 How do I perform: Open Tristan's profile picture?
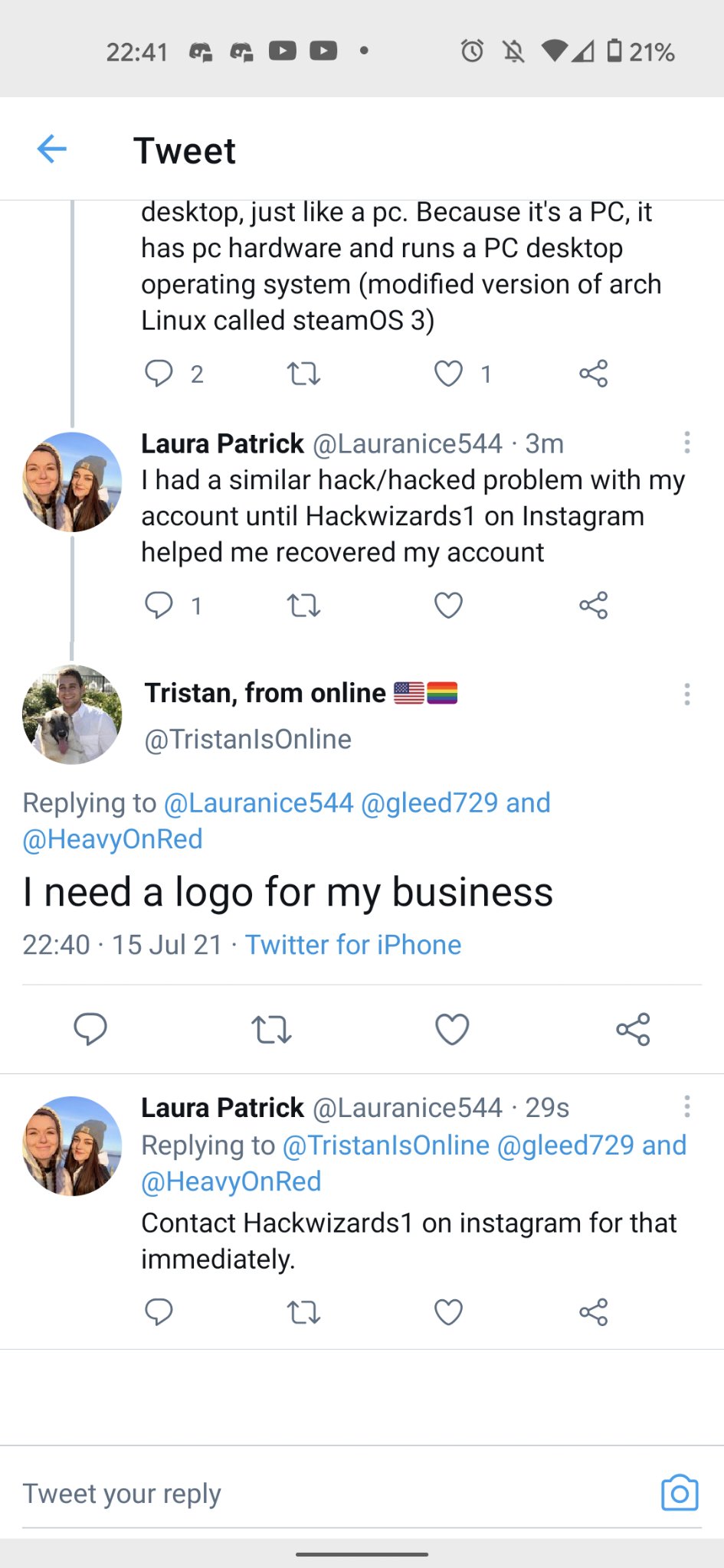(x=72, y=714)
